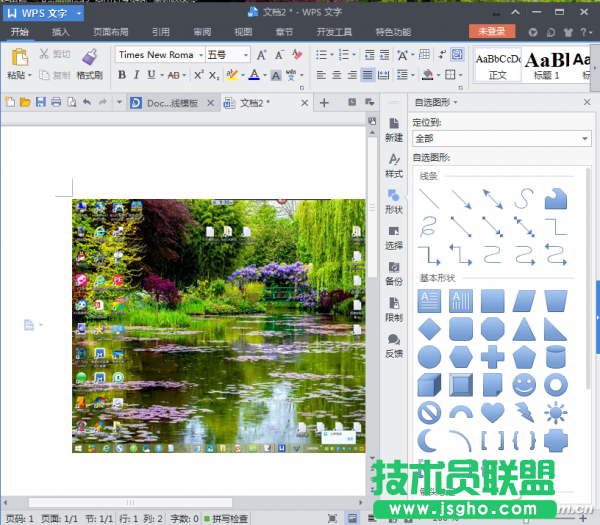Pick the lightning bolt shape
The width and height of the screenshot is (600, 525).
pos(524,412)
